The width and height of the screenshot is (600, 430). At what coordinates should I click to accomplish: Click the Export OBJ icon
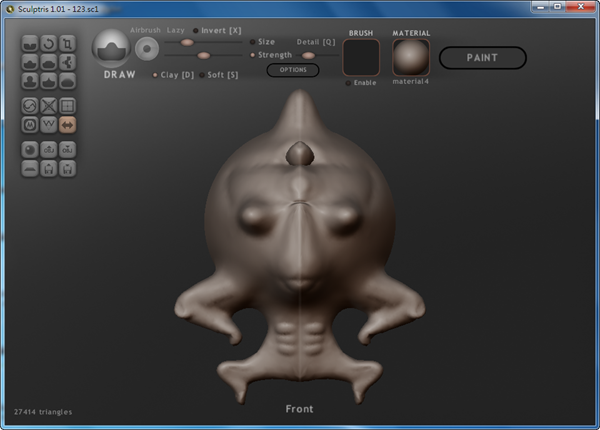coord(67,150)
